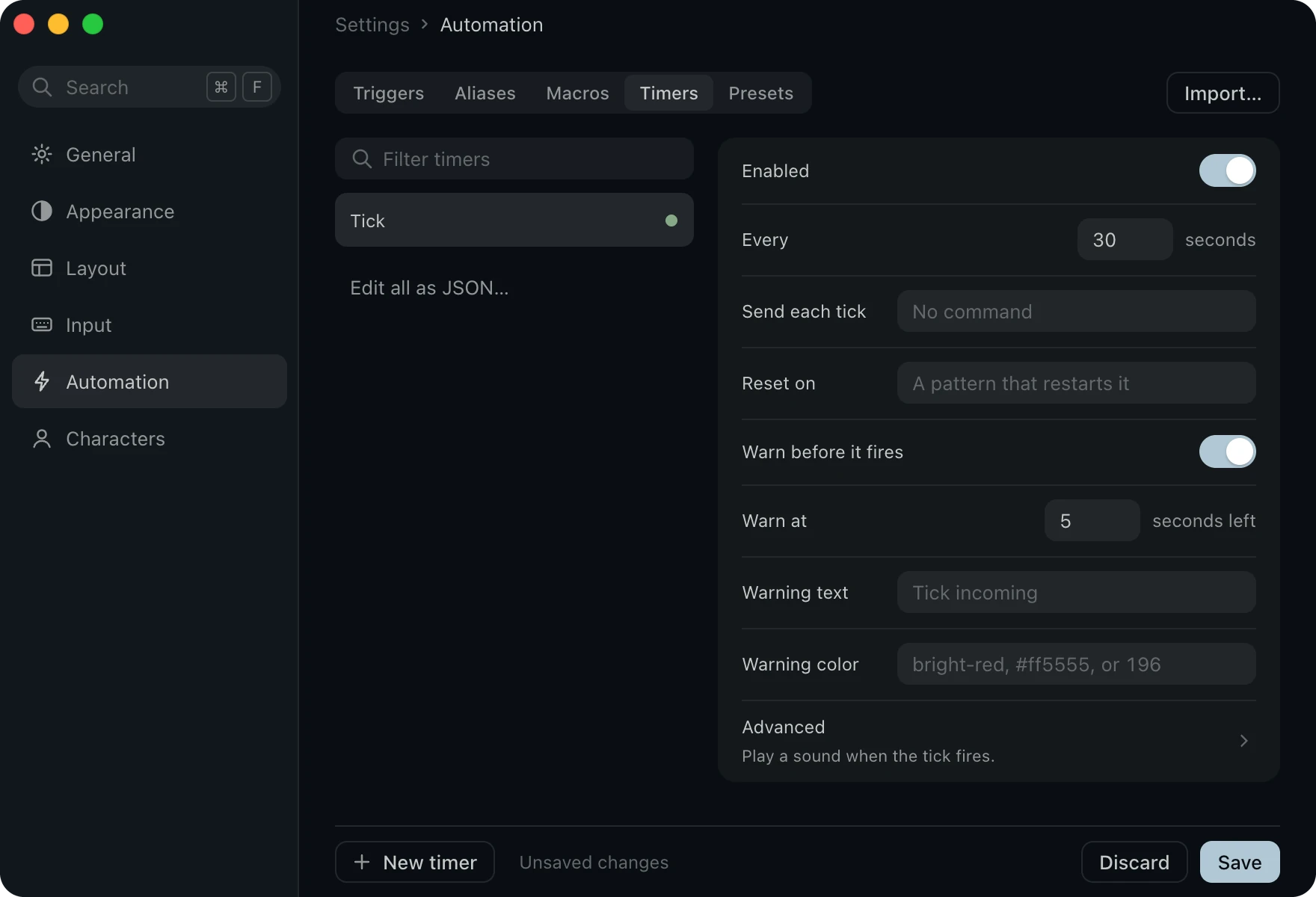1316x897 pixels.
Task: Open the Layout settings section
Action: click(x=150, y=268)
